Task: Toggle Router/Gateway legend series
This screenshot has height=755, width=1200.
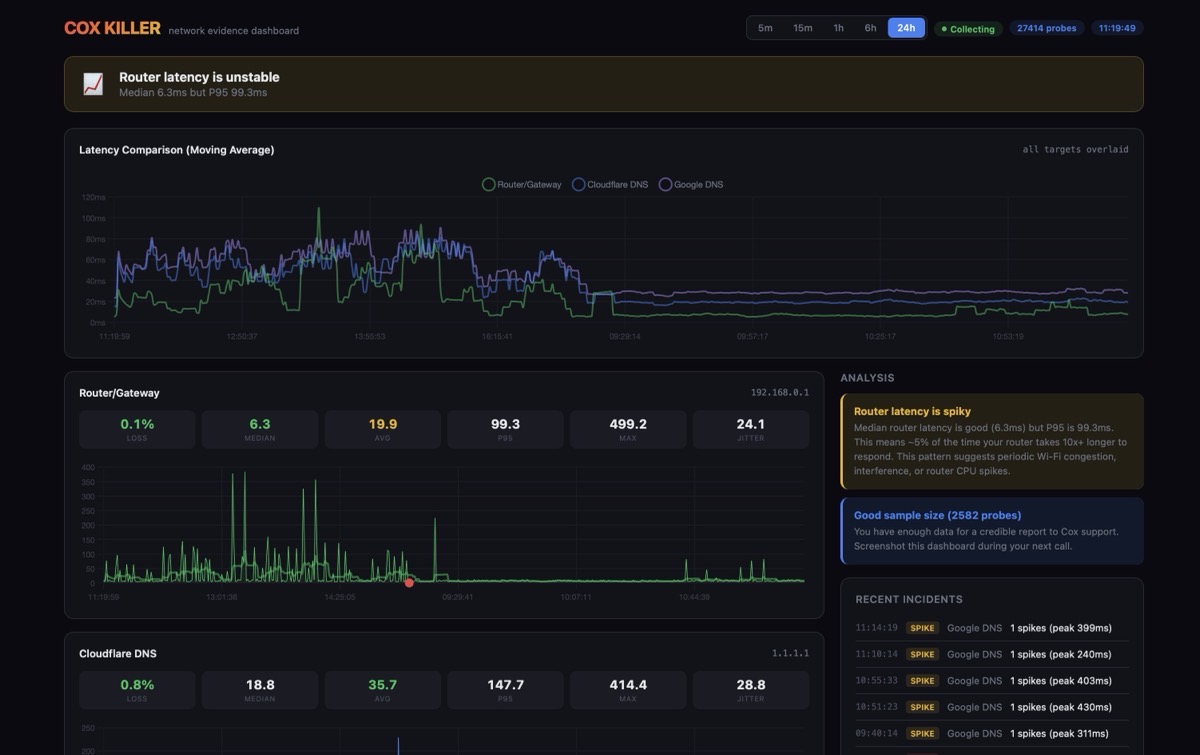Action: click(x=522, y=184)
